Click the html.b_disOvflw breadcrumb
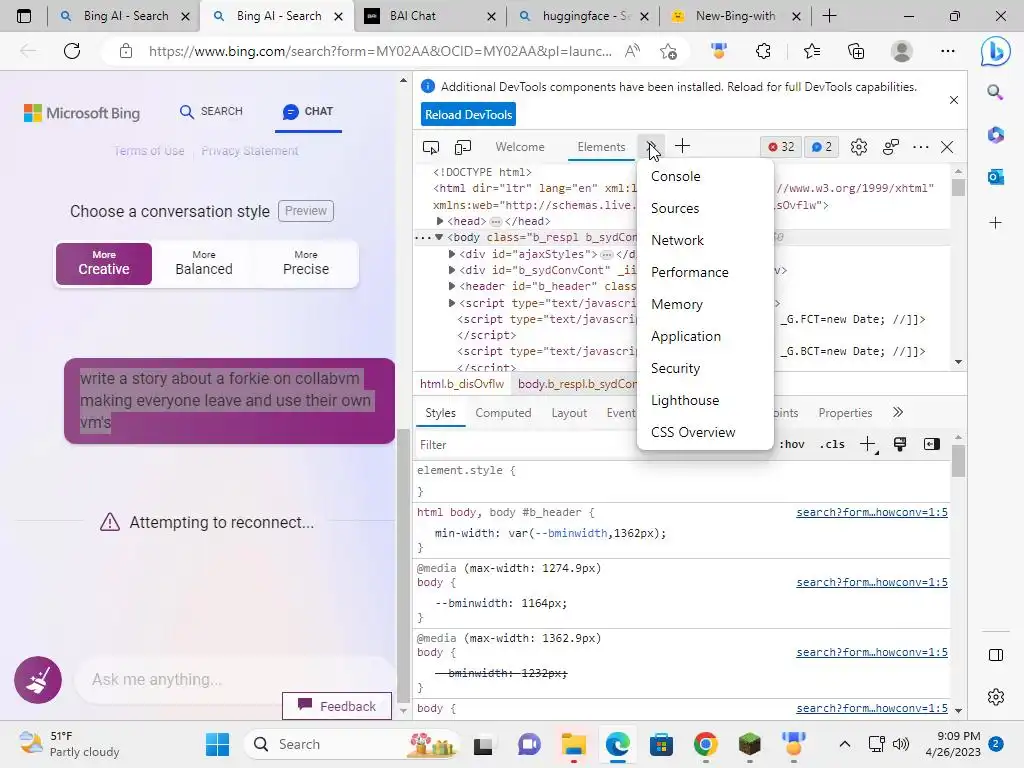 pyautogui.click(x=462, y=384)
